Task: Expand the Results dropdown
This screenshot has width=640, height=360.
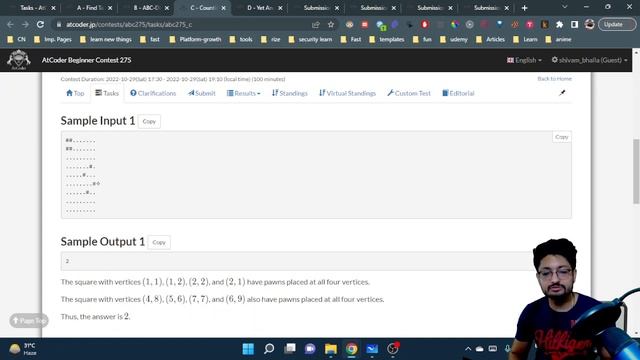Action: pos(243,93)
